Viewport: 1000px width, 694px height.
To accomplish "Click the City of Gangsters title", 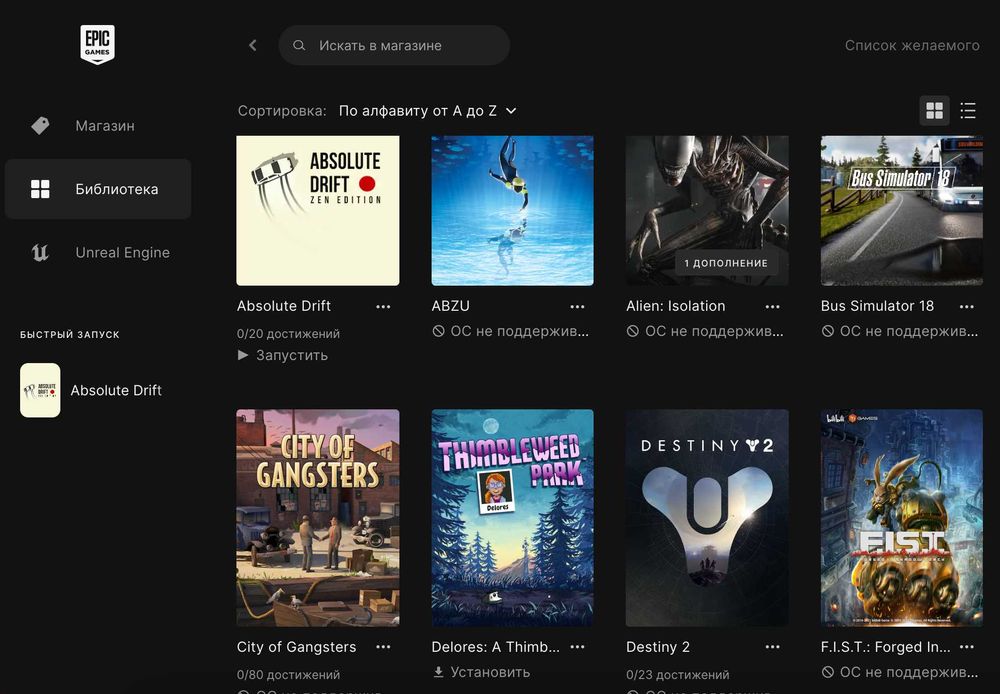I will pyautogui.click(x=297, y=647).
